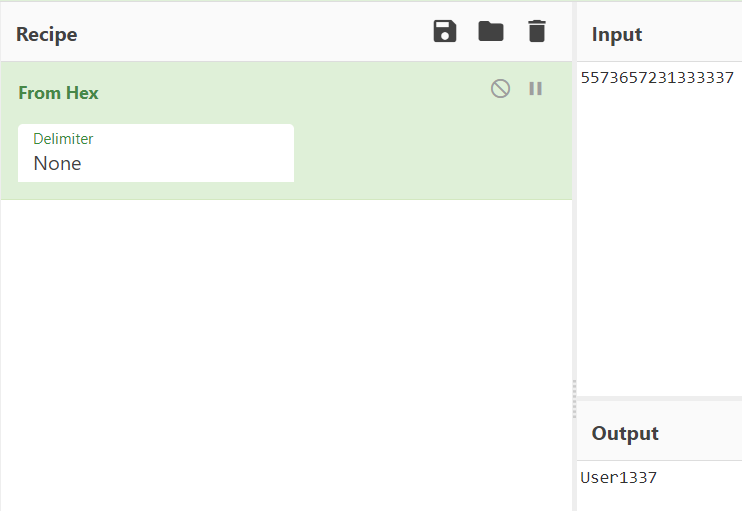Click empty recipe area below From Hex
The width and height of the screenshot is (742, 511).
pos(286,350)
